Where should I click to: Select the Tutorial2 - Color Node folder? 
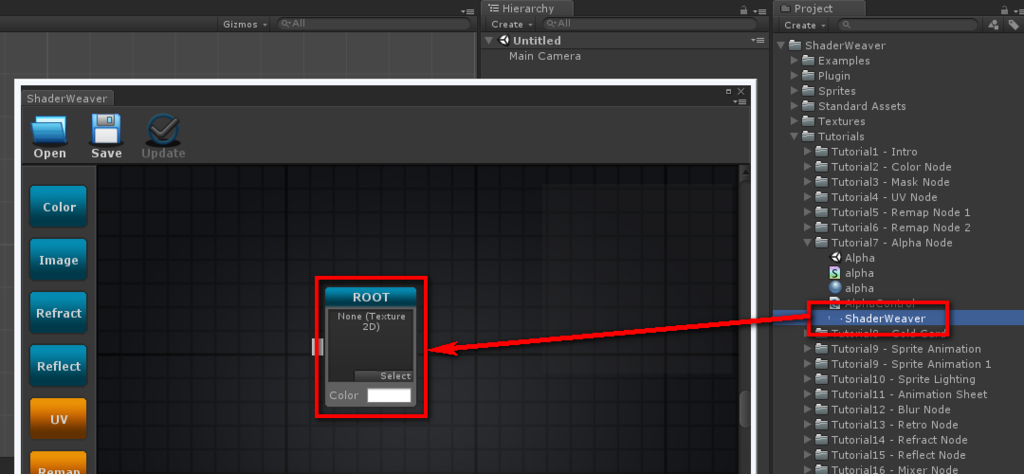click(x=891, y=167)
